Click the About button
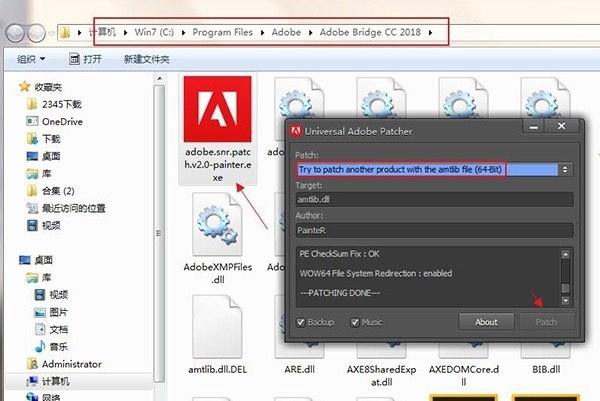Image resolution: width=600 pixels, height=401 pixels. click(486, 322)
